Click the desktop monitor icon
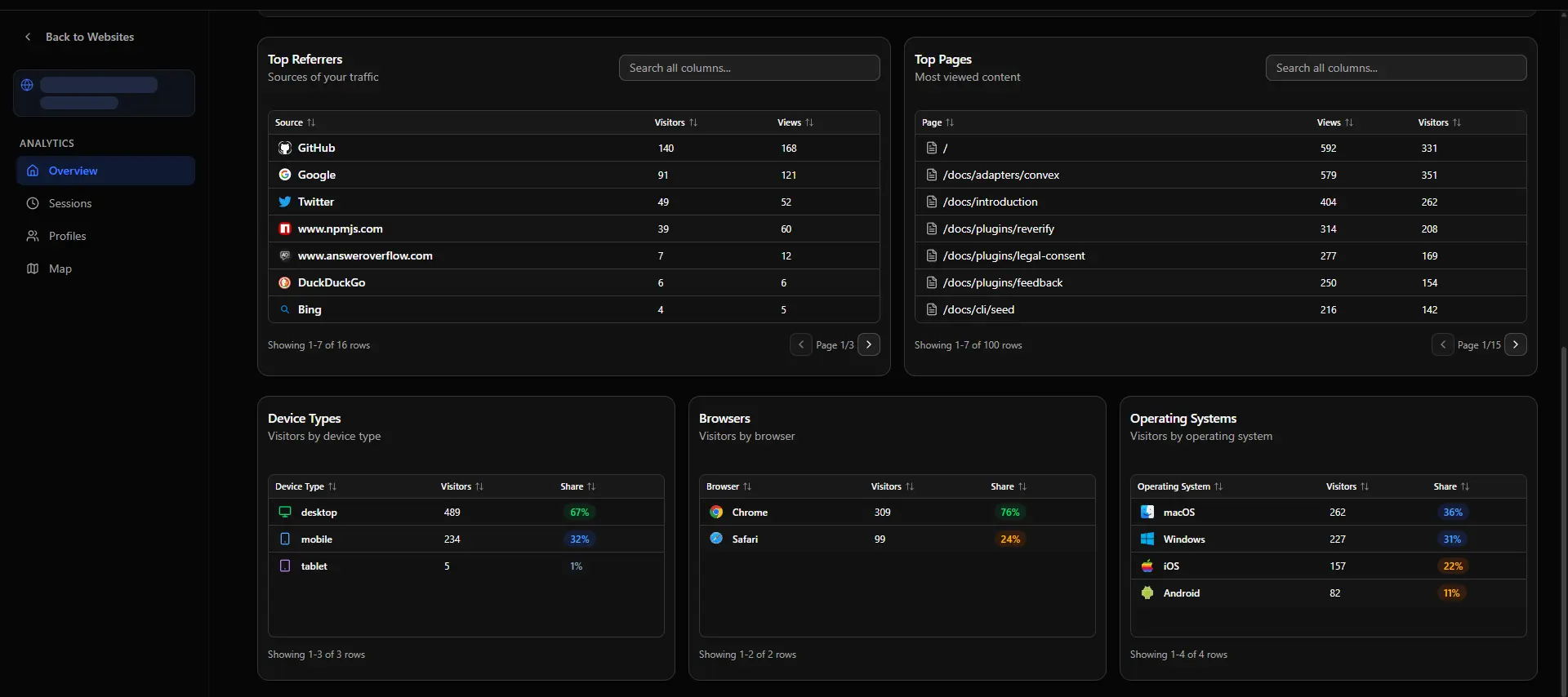1568x697 pixels. (x=285, y=512)
